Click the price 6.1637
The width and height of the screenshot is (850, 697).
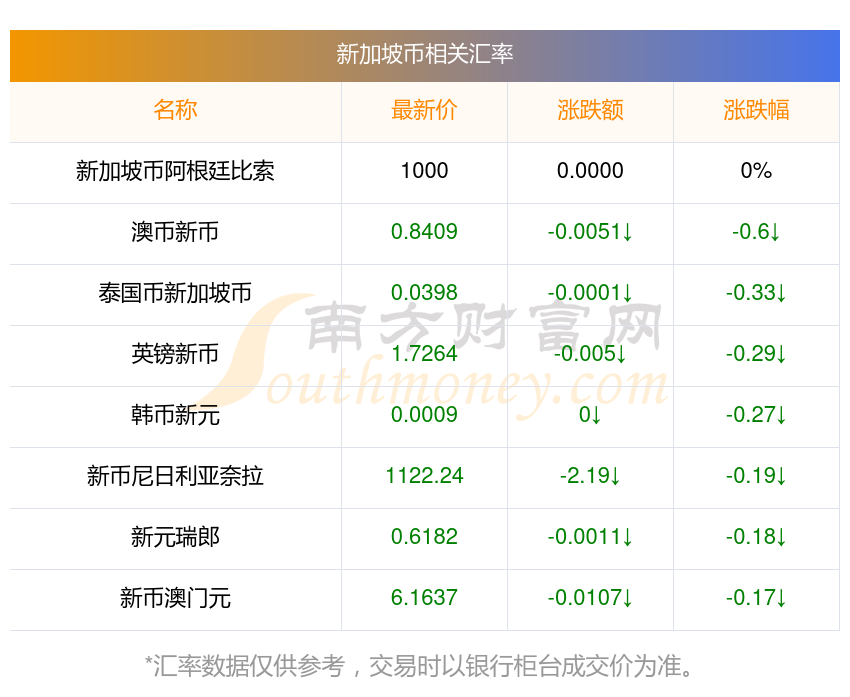pos(424,598)
